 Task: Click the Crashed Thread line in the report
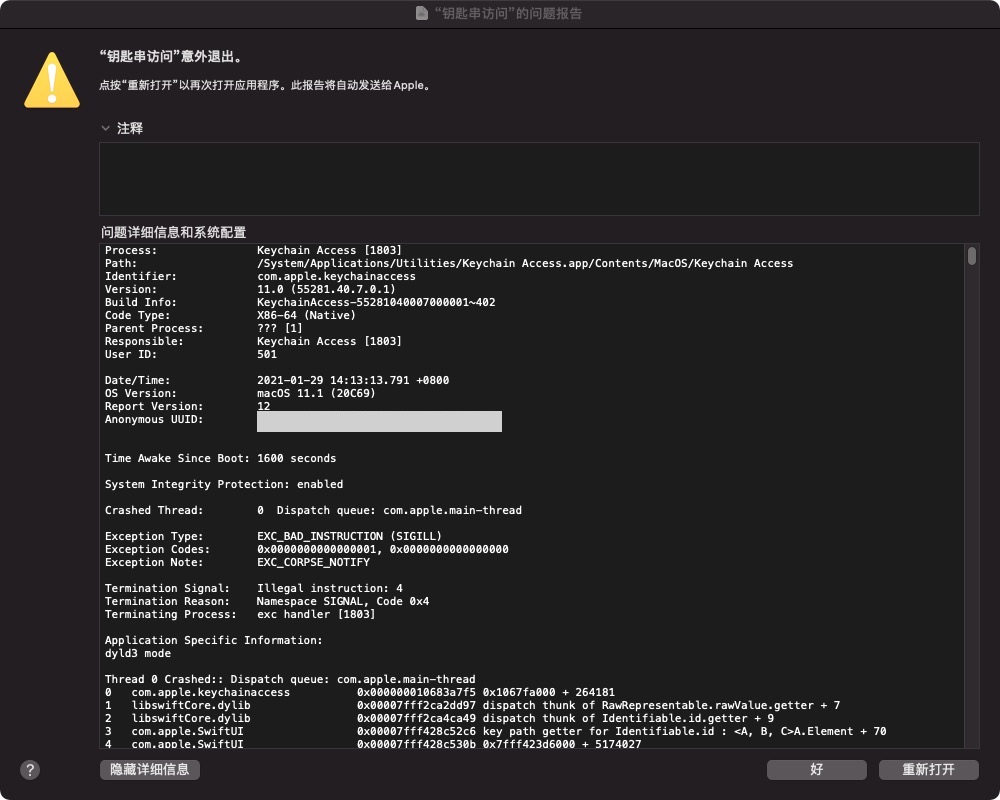313,510
